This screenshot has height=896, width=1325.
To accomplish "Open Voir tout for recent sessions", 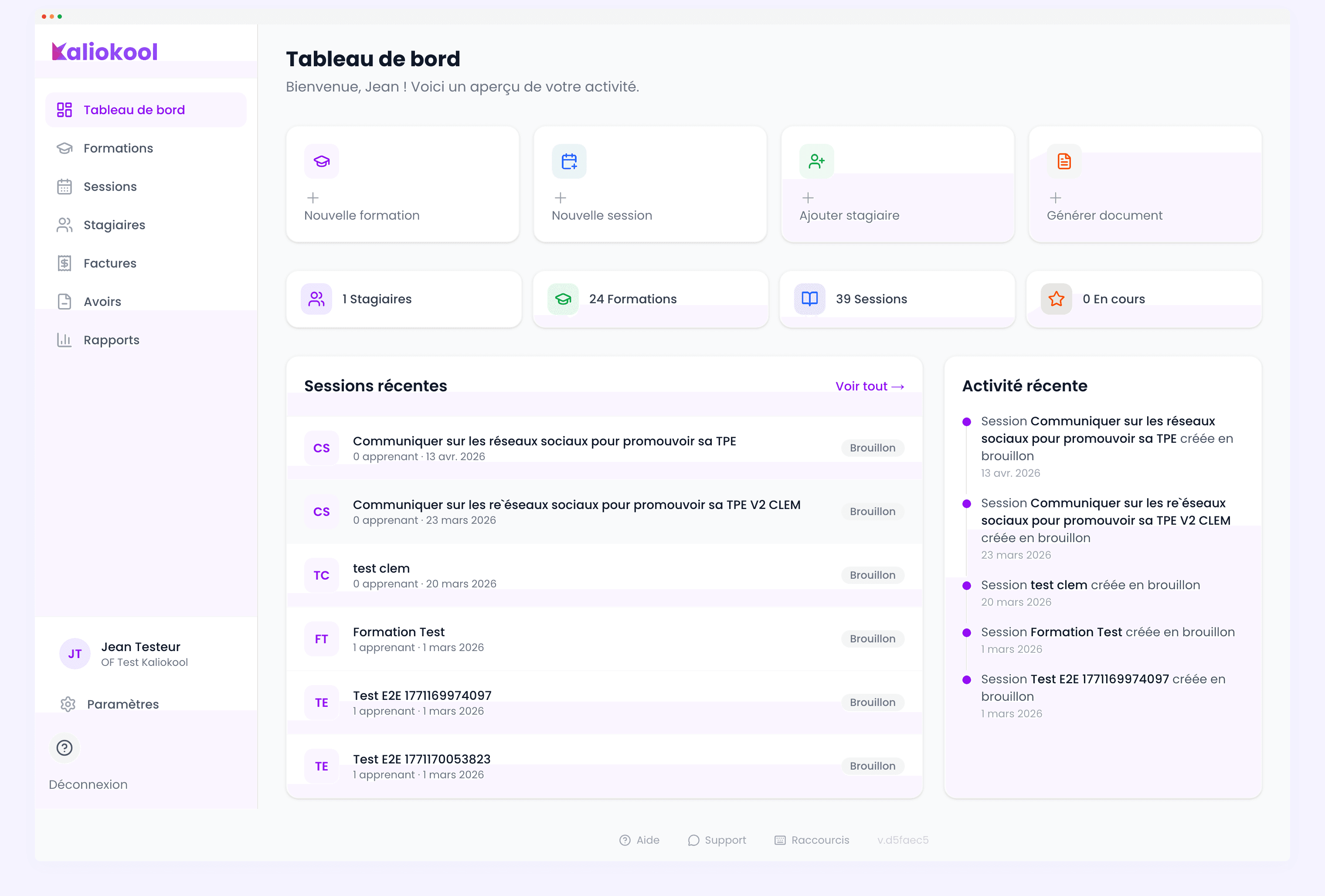I will (869, 386).
